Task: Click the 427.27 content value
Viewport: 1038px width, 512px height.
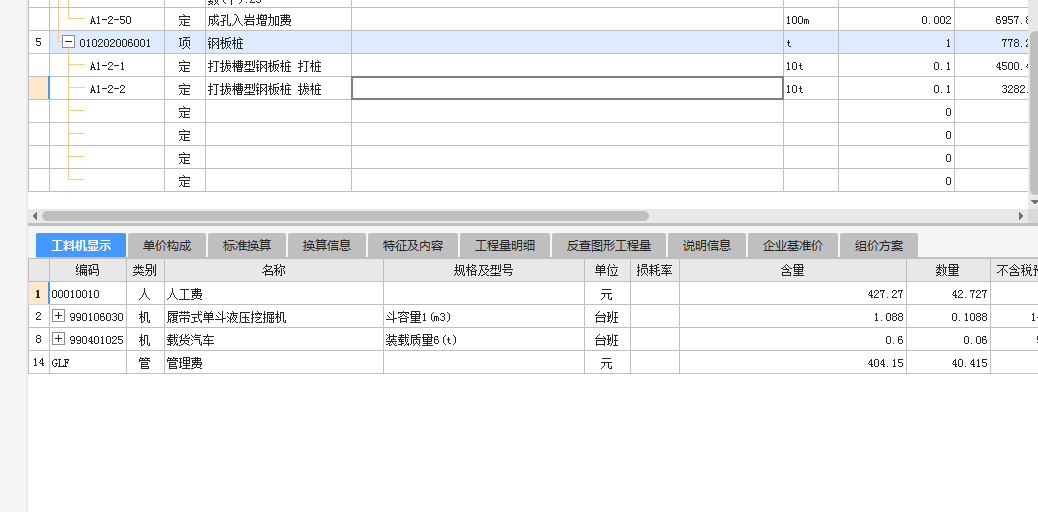Action: point(792,293)
